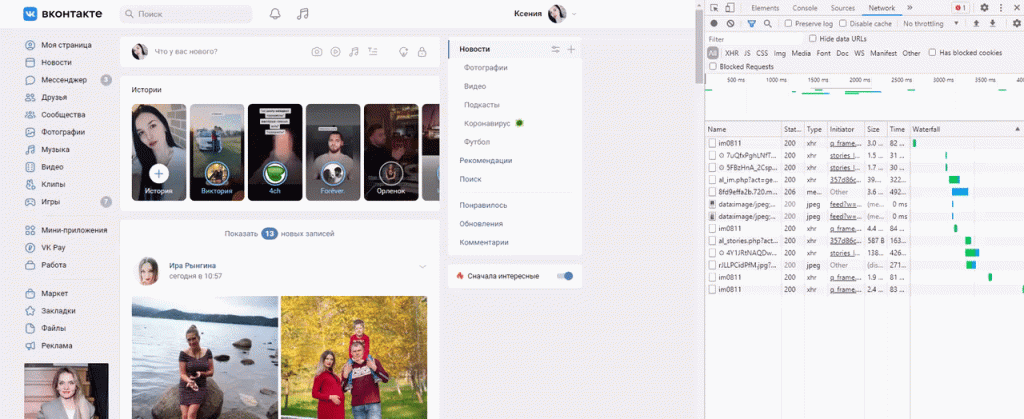Viewport: 1024px width, 419px height.
Task: Open Ира Рынгина's profile link
Action: click(190, 264)
